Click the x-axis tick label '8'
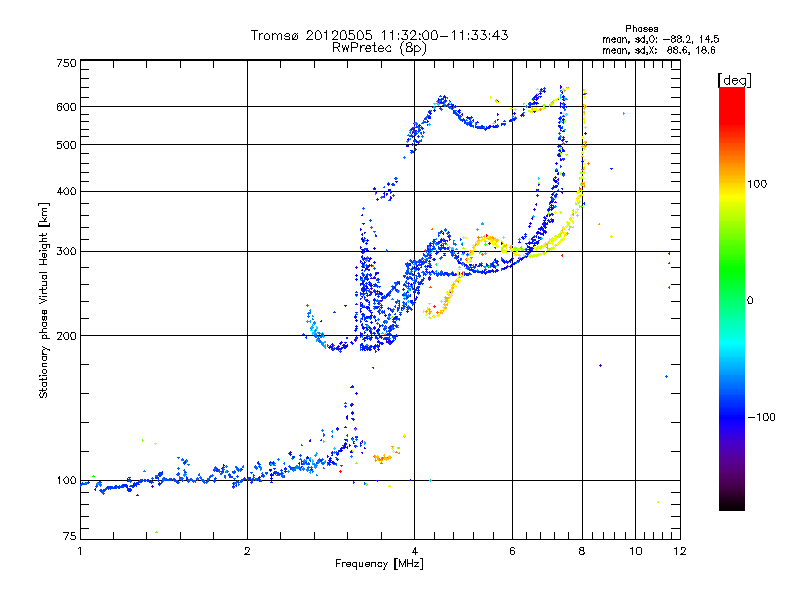This screenshot has width=800, height=600. (582, 551)
